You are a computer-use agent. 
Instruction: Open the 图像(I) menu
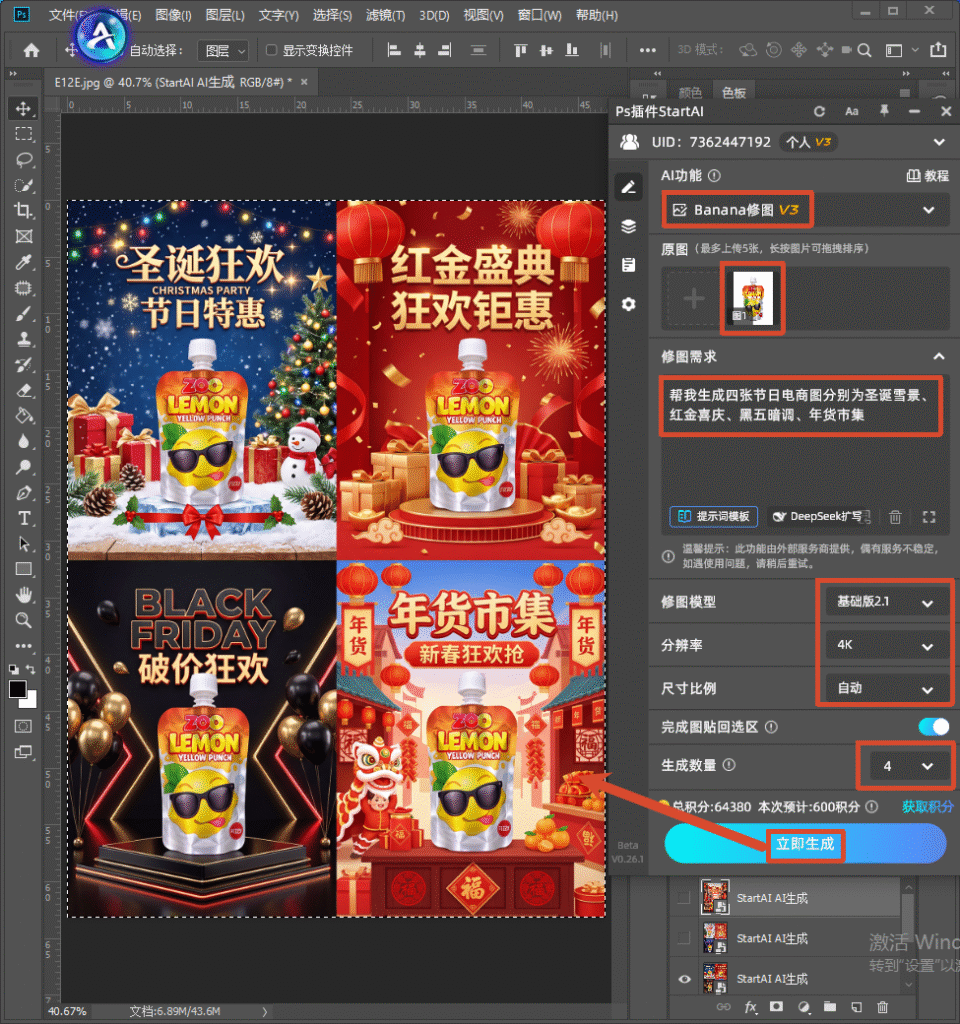173,15
